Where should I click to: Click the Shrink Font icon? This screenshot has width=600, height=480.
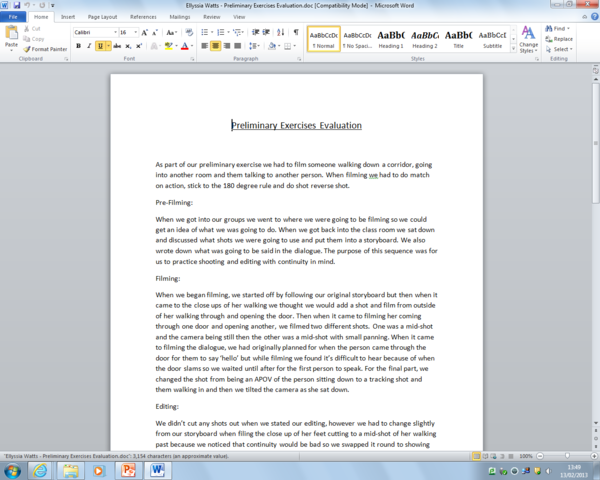[155, 33]
